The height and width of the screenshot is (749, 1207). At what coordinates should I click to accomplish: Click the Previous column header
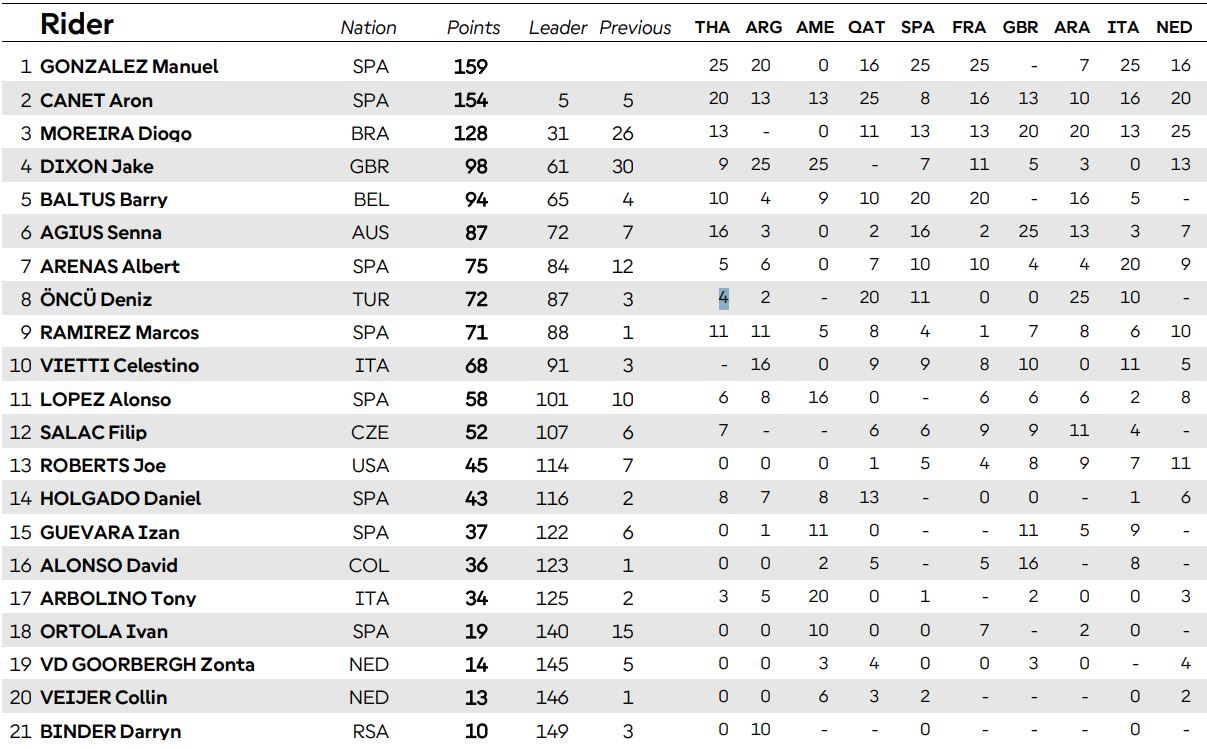(636, 28)
